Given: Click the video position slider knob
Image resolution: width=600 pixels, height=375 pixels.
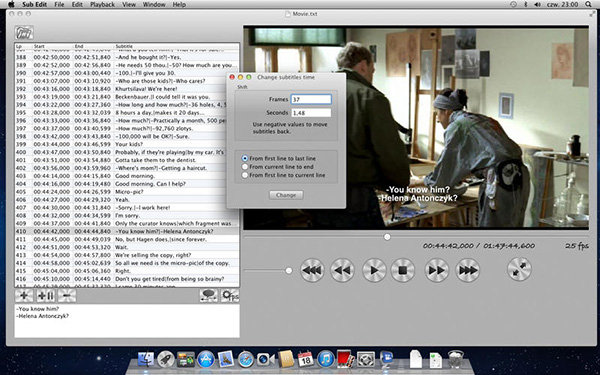Looking at the screenshot, I should (x=387, y=237).
